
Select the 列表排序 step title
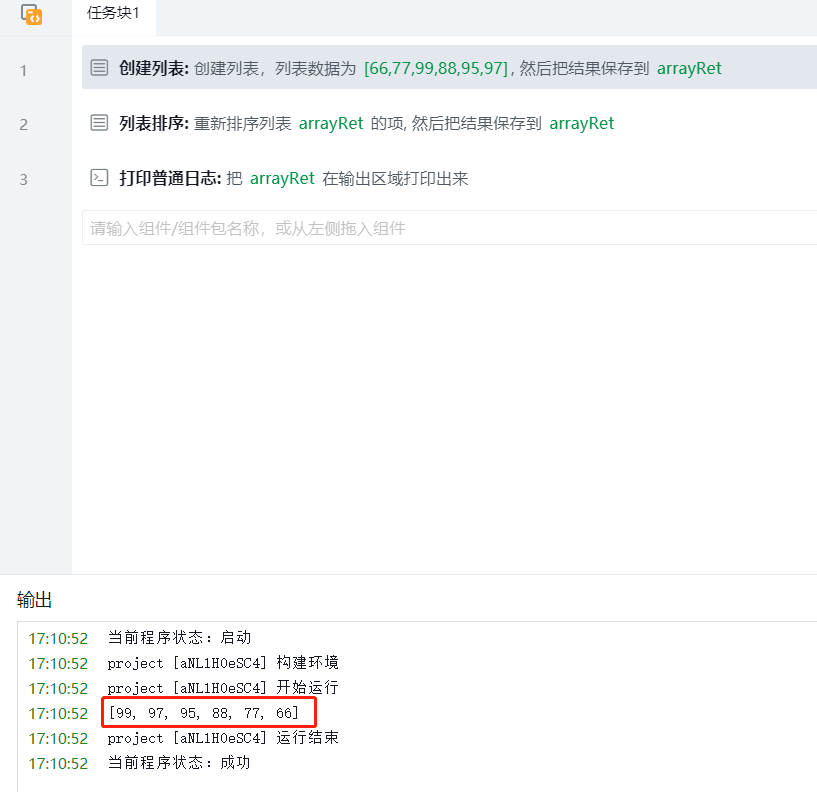153,123
